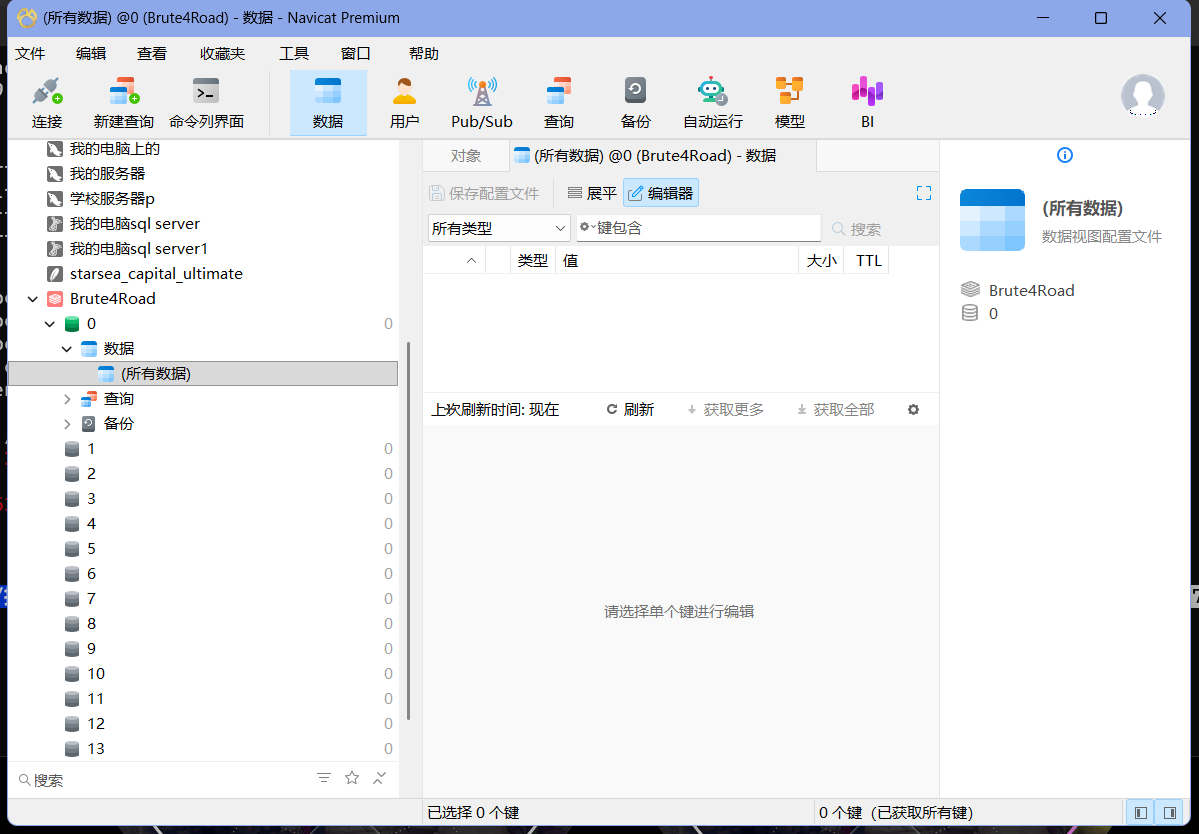Click the user avatar profile icon

click(1142, 96)
